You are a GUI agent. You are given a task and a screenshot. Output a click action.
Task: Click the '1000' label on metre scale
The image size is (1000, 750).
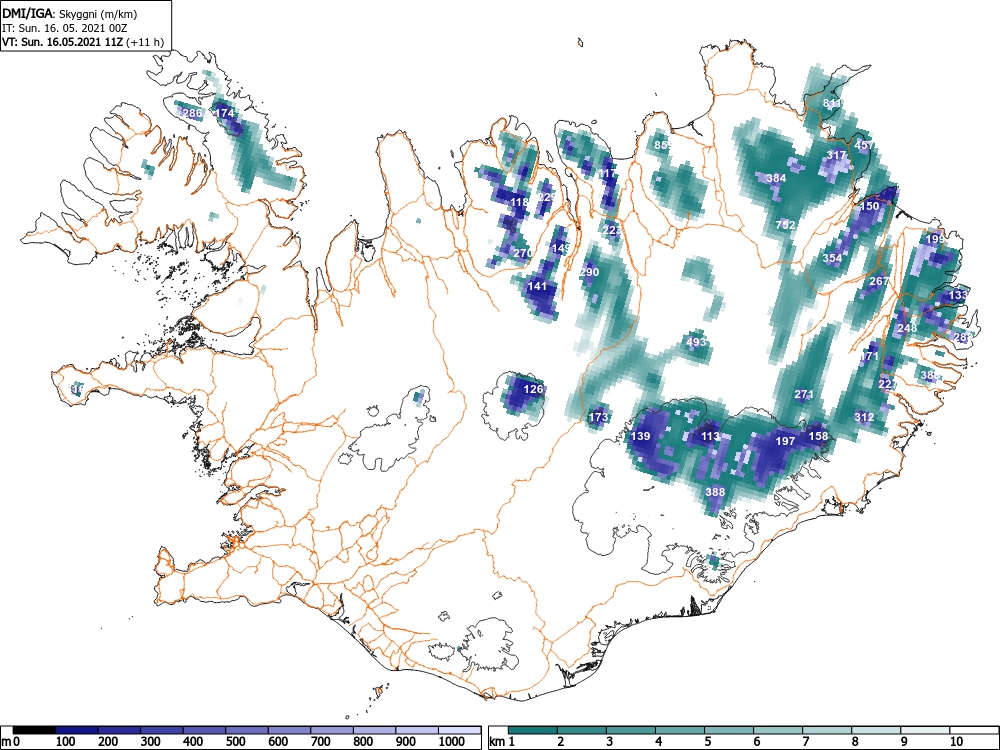(452, 742)
